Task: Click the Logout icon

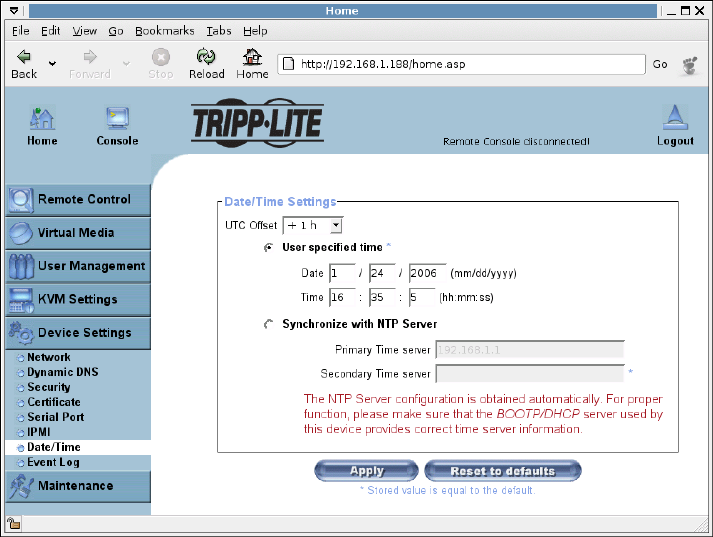Action: [675, 117]
